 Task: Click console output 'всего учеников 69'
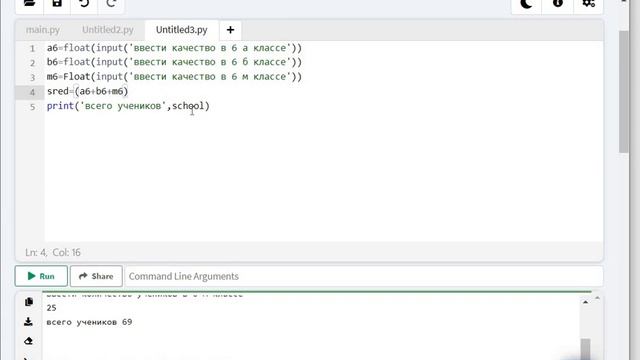(89, 322)
